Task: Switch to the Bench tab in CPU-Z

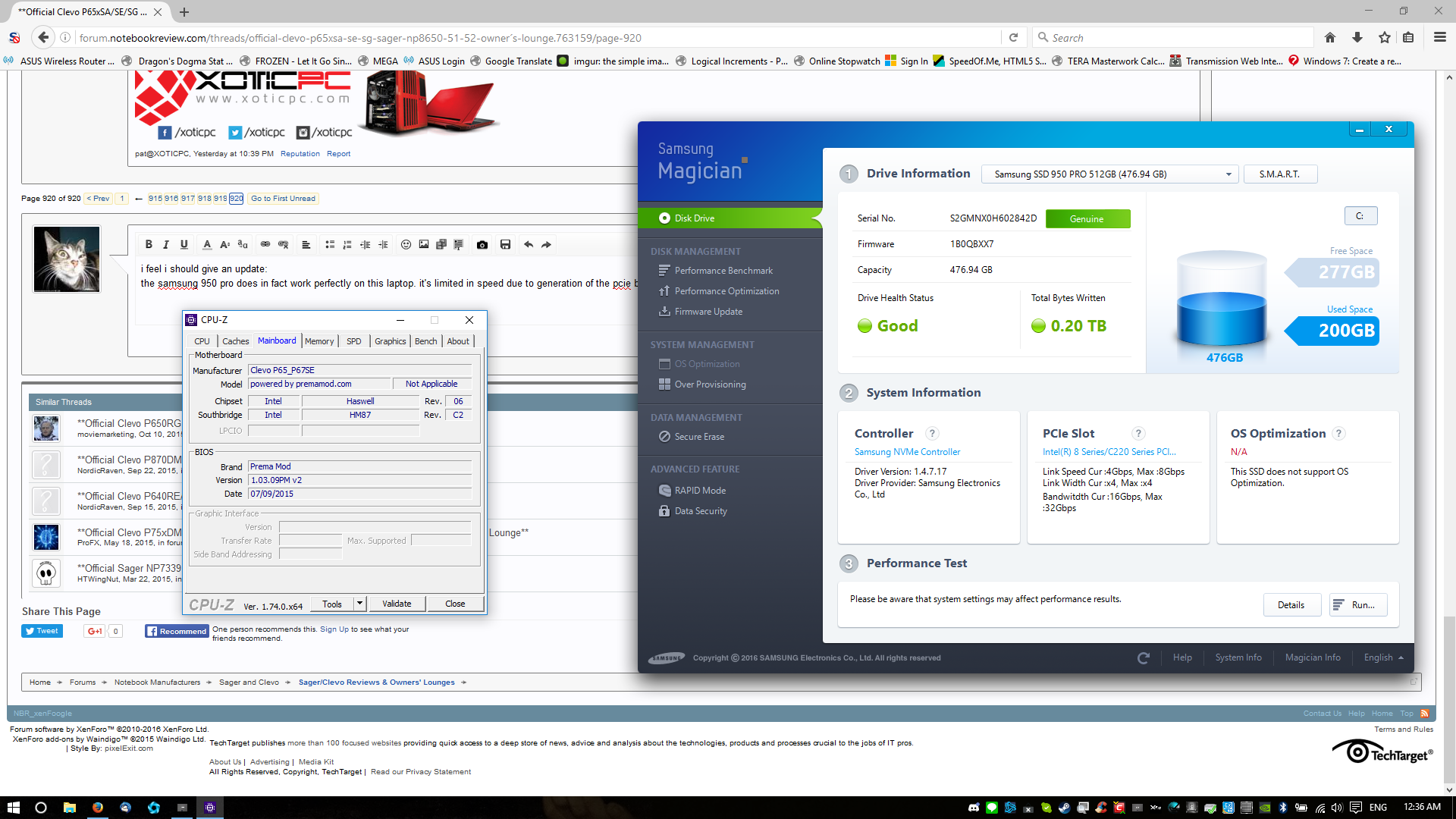Action: 426,341
